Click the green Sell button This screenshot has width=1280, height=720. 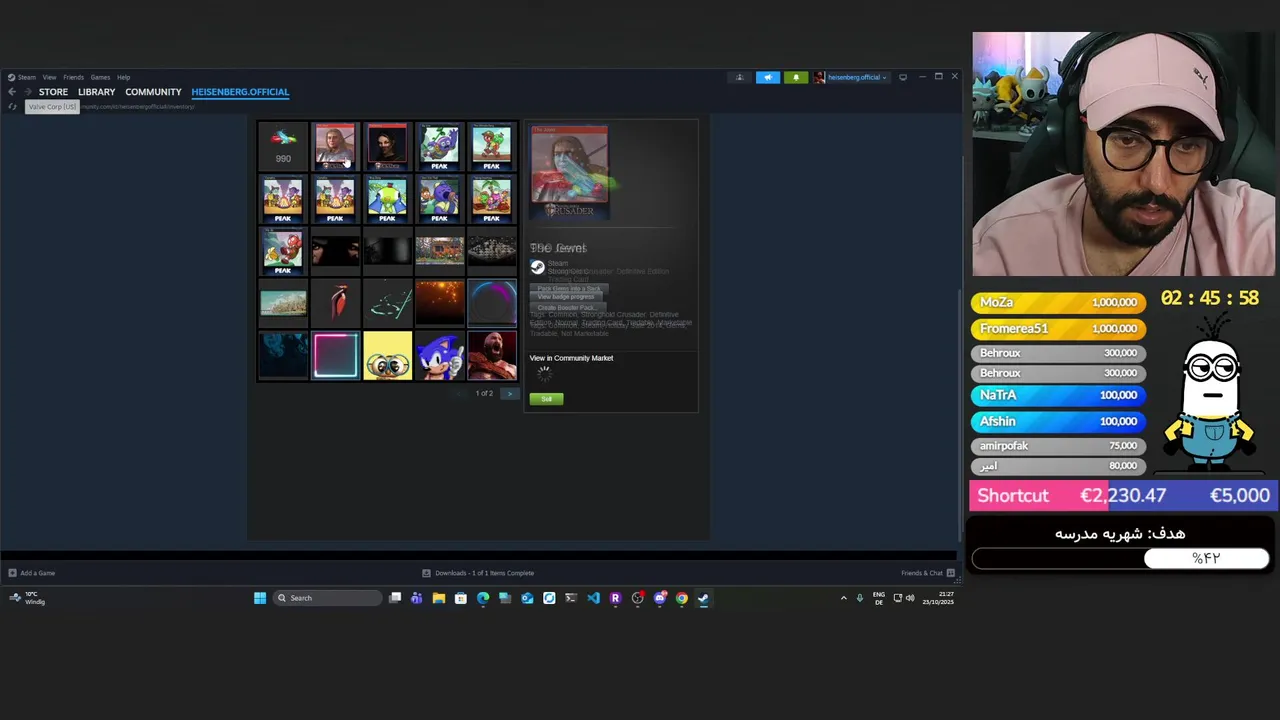point(546,399)
